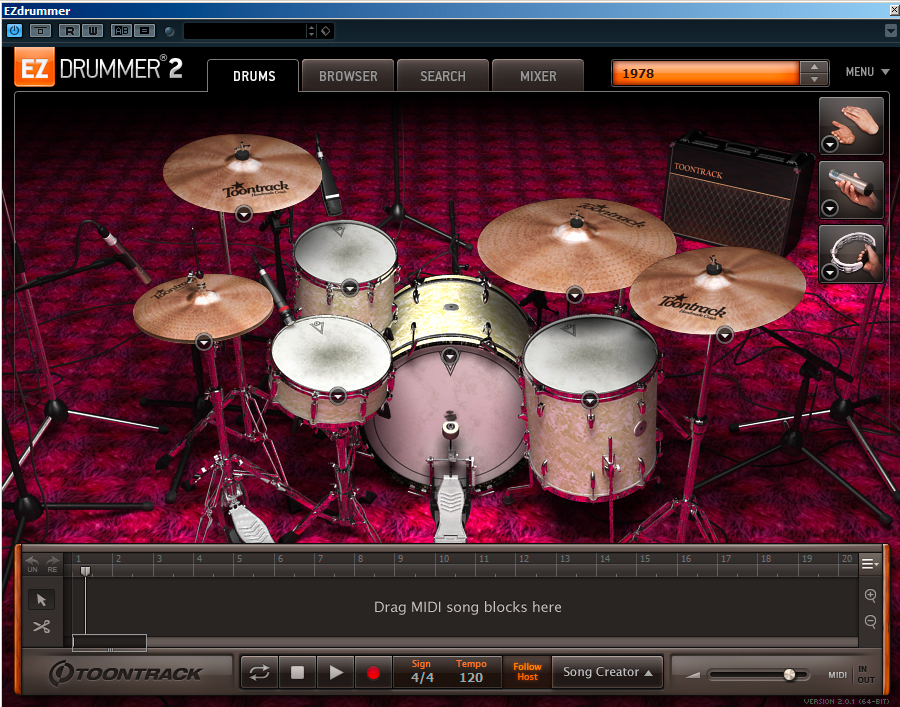Image resolution: width=900 pixels, height=707 pixels.
Task: Open the kick drum dropdown arrow
Action: pyautogui.click(x=450, y=356)
